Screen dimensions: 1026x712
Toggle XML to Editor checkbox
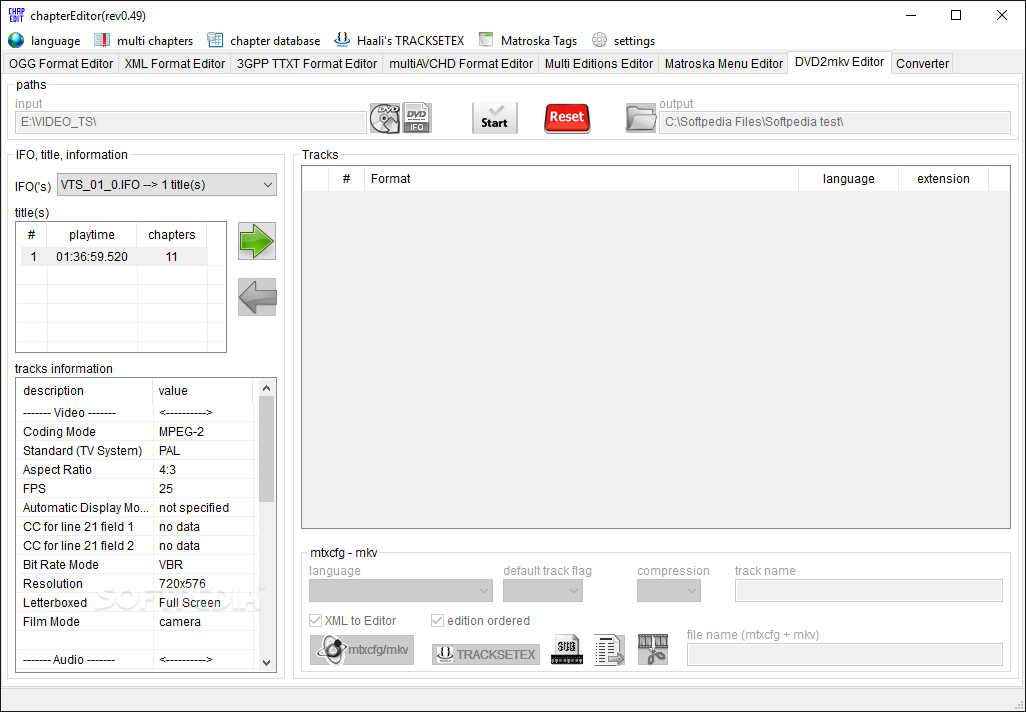point(315,620)
